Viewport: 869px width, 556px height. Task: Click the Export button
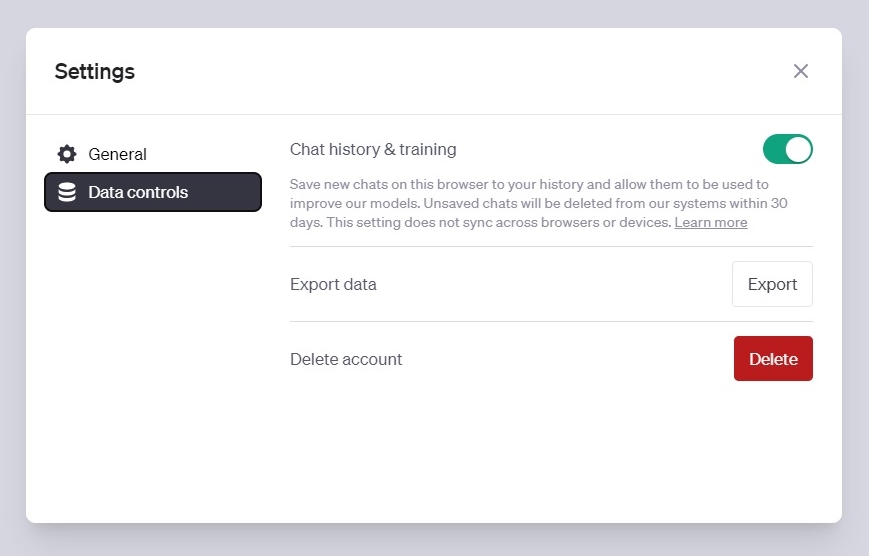pos(772,284)
